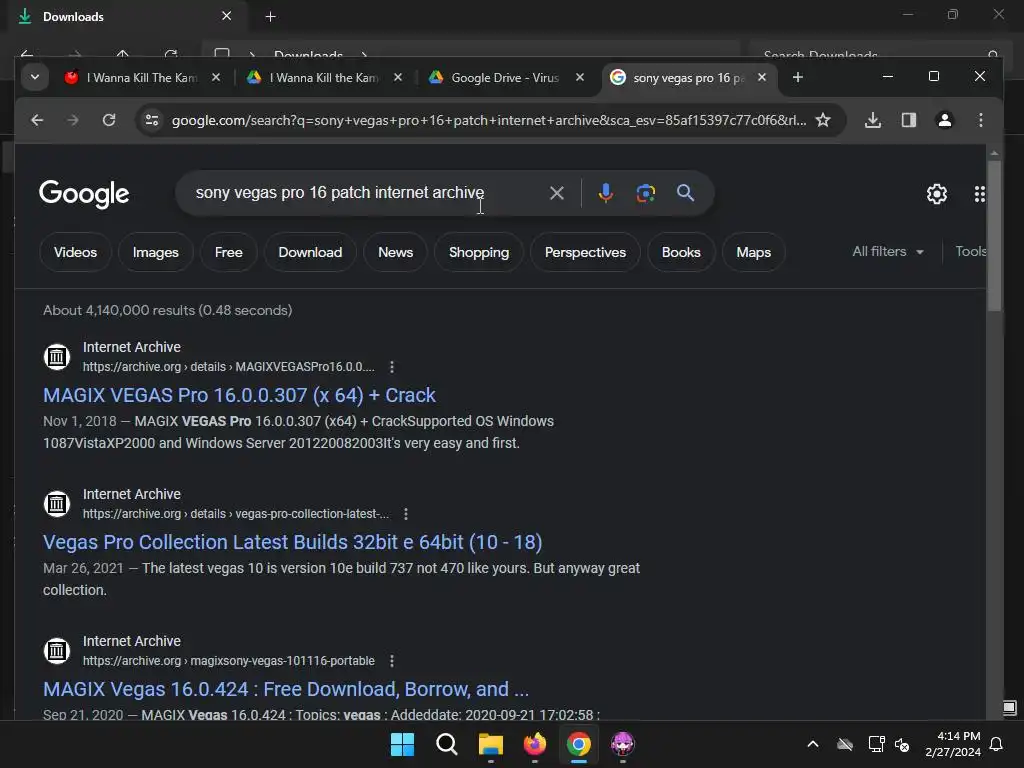Screen dimensions: 1024x768
Task: Select the 'sony vegas pro 16' search tab
Action: pos(688,78)
